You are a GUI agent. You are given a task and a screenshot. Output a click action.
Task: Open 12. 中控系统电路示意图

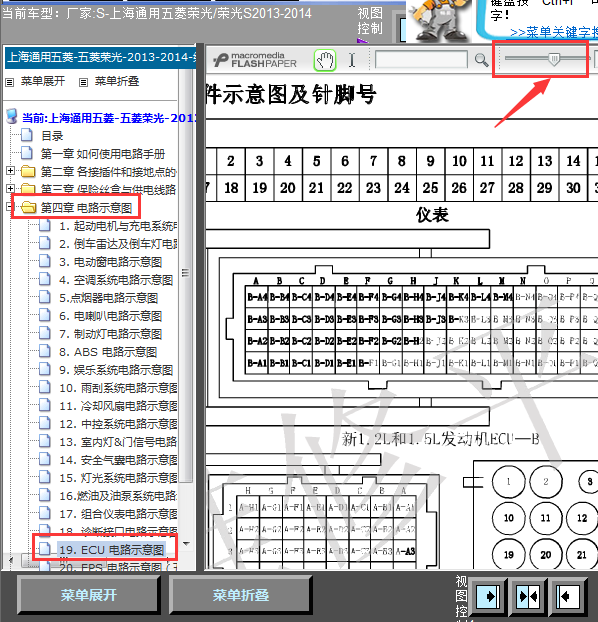pos(118,424)
